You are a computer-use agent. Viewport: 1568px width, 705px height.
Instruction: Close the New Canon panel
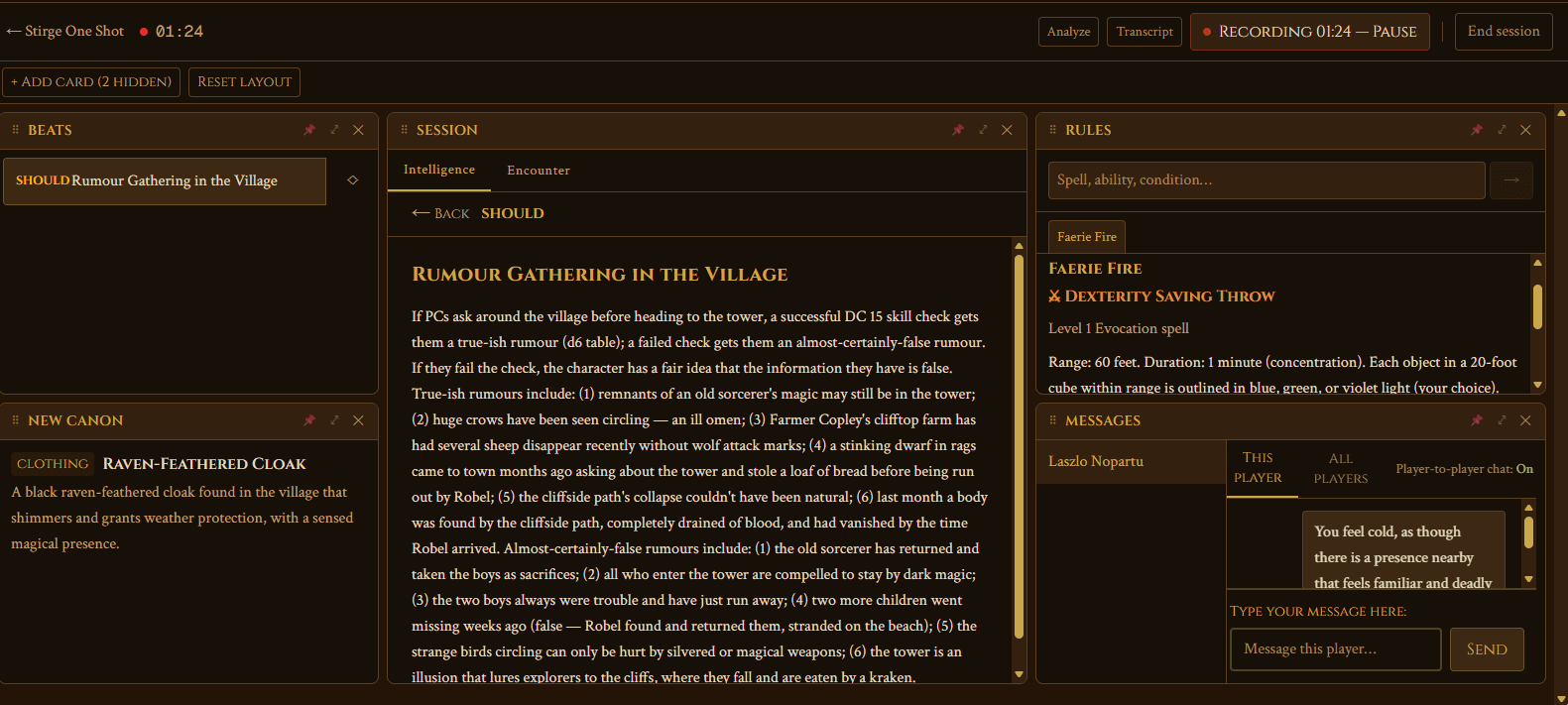358,420
